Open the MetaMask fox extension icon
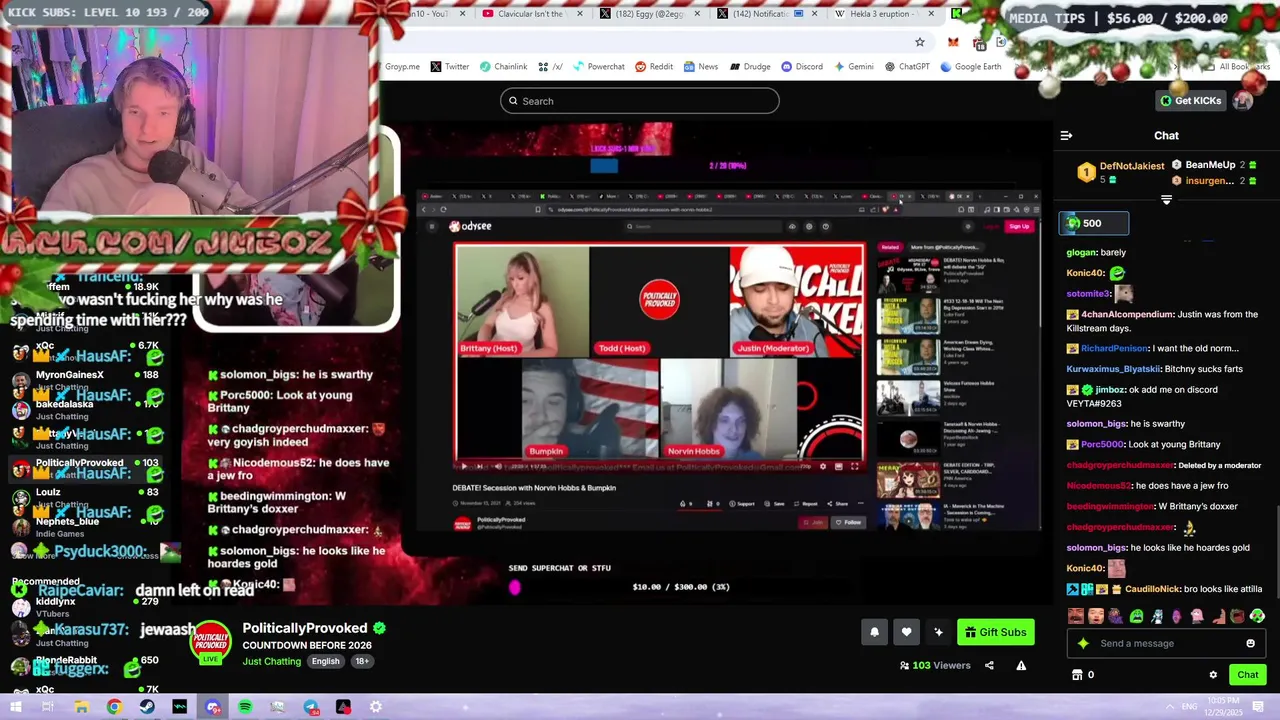 [x=953, y=42]
